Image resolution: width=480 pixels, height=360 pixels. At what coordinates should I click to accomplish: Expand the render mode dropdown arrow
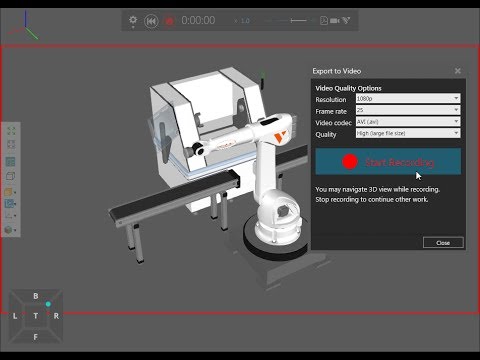pyautogui.click(x=15, y=193)
